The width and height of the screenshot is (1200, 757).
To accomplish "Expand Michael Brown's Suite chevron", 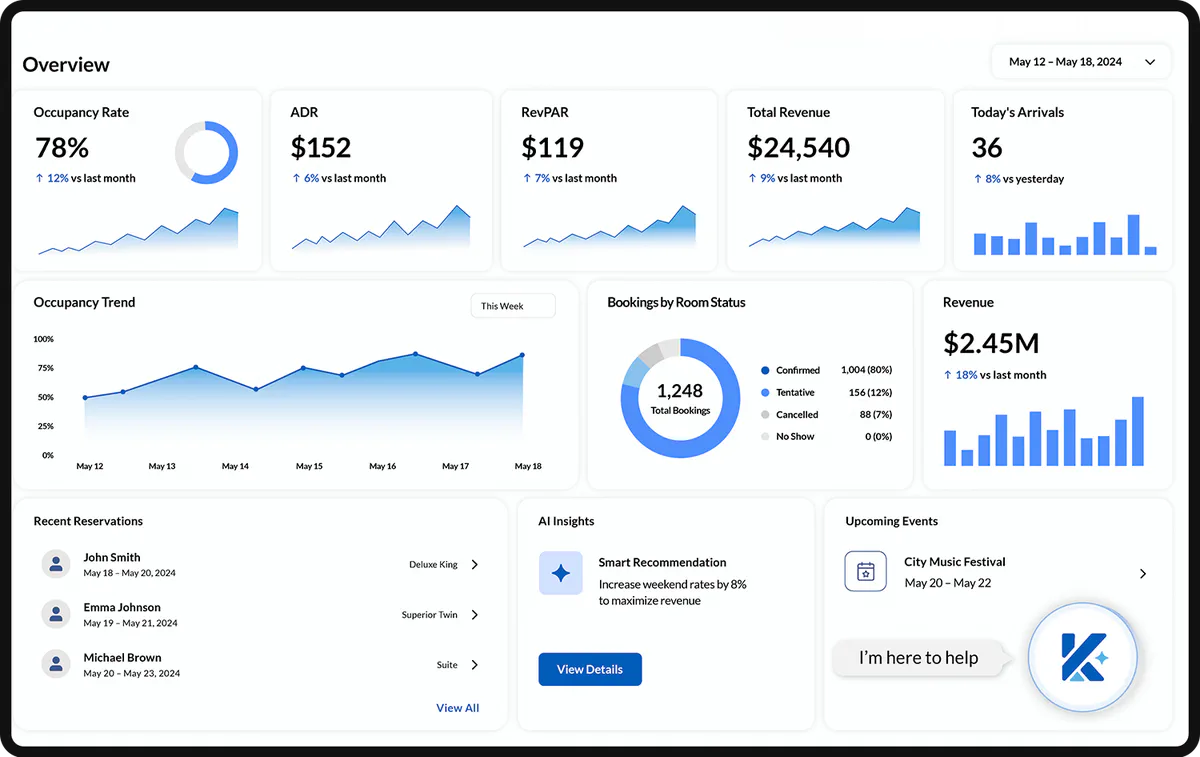I will (x=475, y=665).
